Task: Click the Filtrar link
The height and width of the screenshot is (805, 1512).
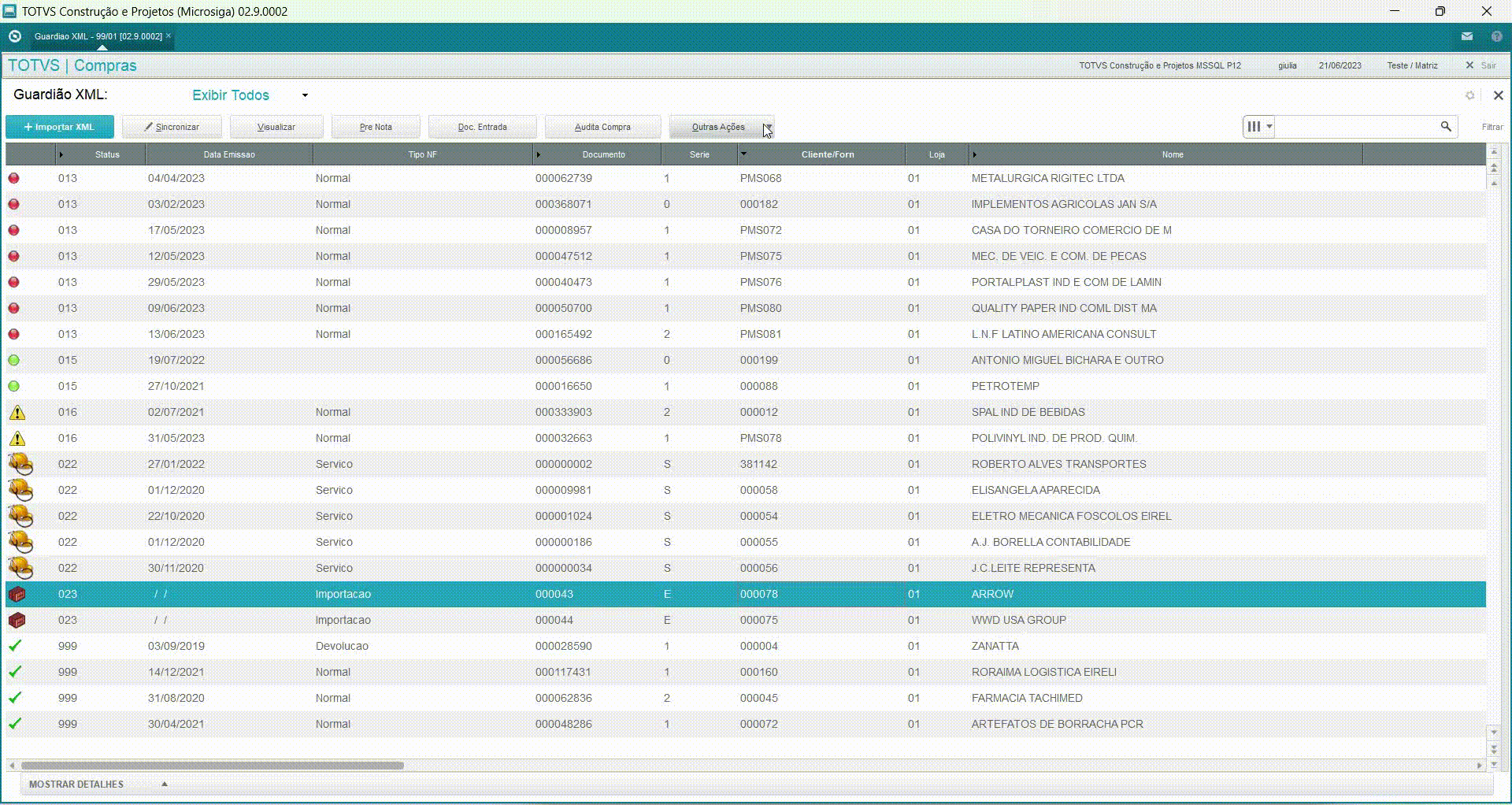Action: tap(1492, 127)
